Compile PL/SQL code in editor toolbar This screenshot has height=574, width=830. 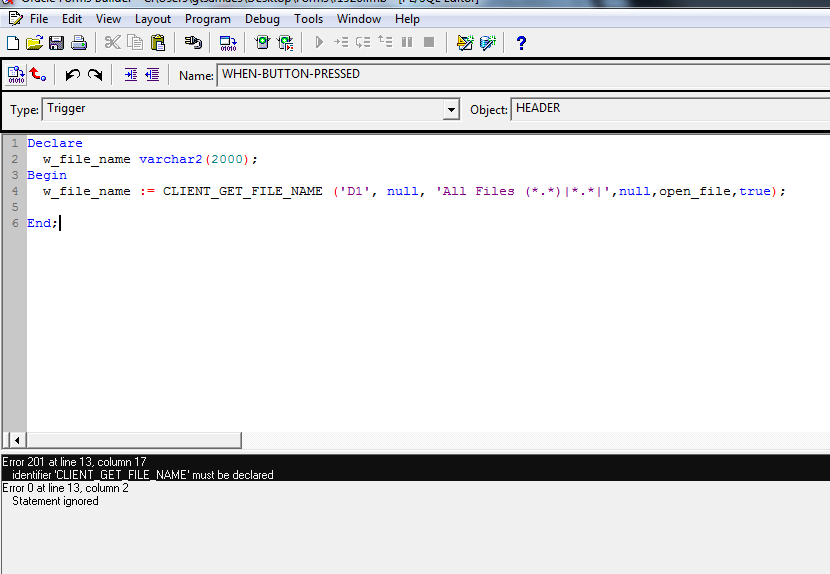coord(16,75)
